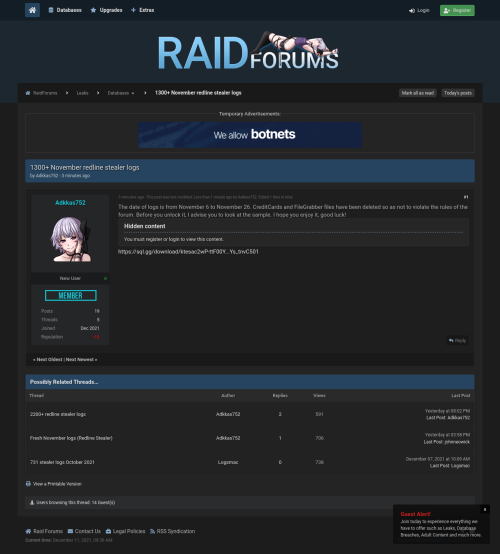Click the views count 706

[x=319, y=438]
